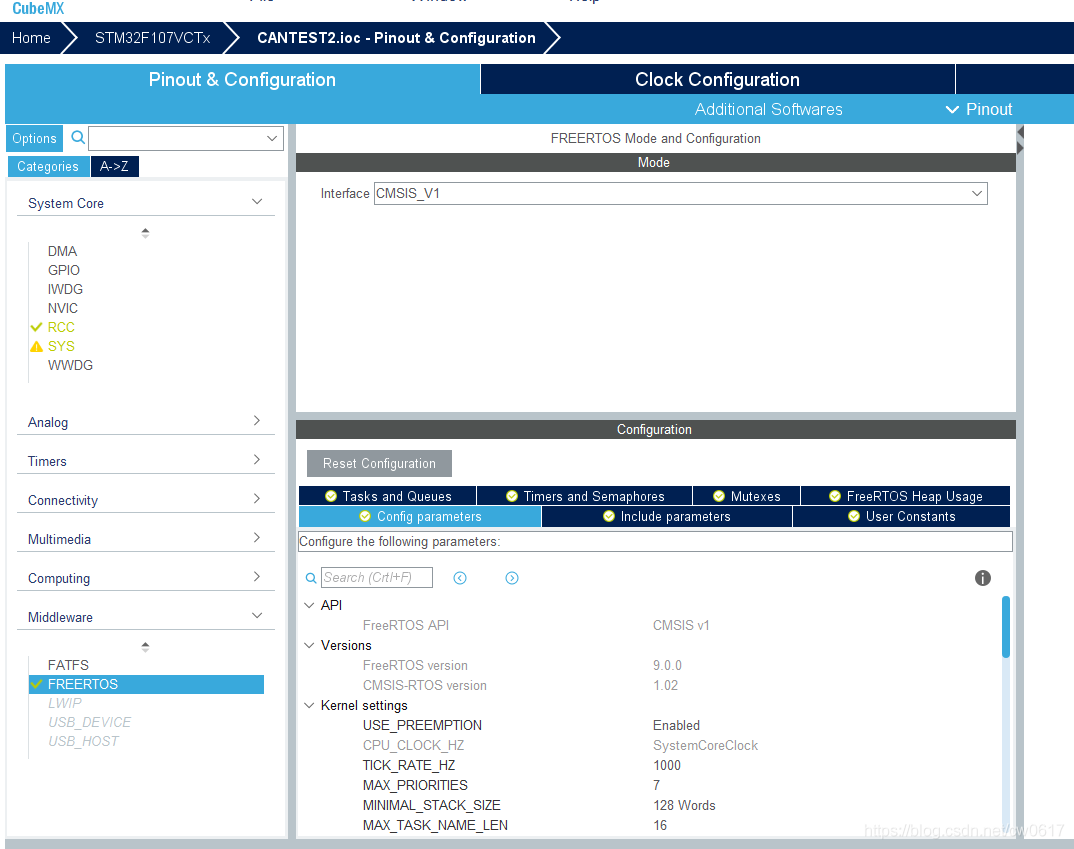This screenshot has height=849, width=1074.
Task: Click the MAX_PRIORITIES value 7
Action: tap(656, 785)
